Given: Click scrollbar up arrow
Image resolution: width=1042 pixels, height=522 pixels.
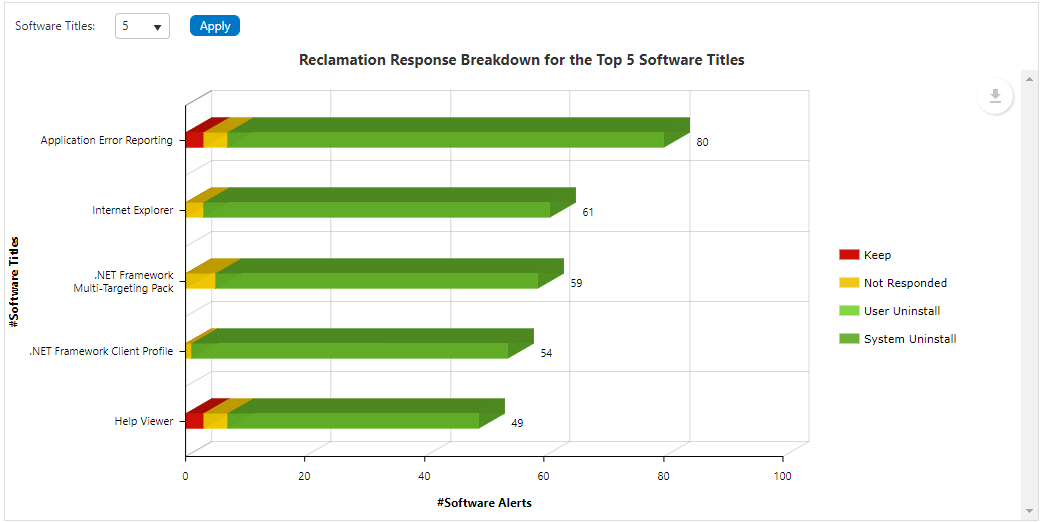Looking at the screenshot, I should pyautogui.click(x=1028, y=78).
